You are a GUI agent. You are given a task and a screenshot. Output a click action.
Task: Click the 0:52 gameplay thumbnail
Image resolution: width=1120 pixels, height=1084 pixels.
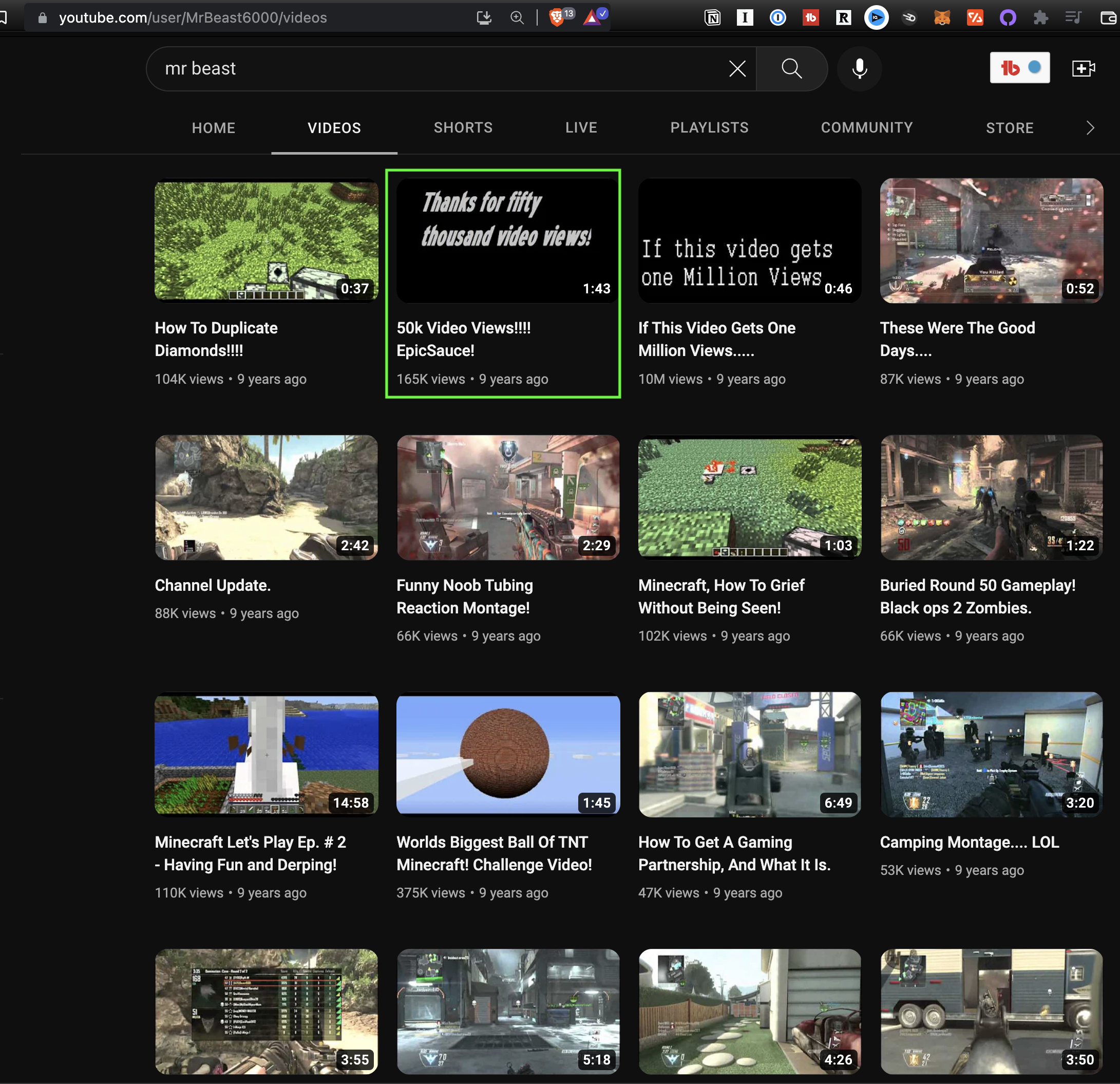click(x=992, y=240)
